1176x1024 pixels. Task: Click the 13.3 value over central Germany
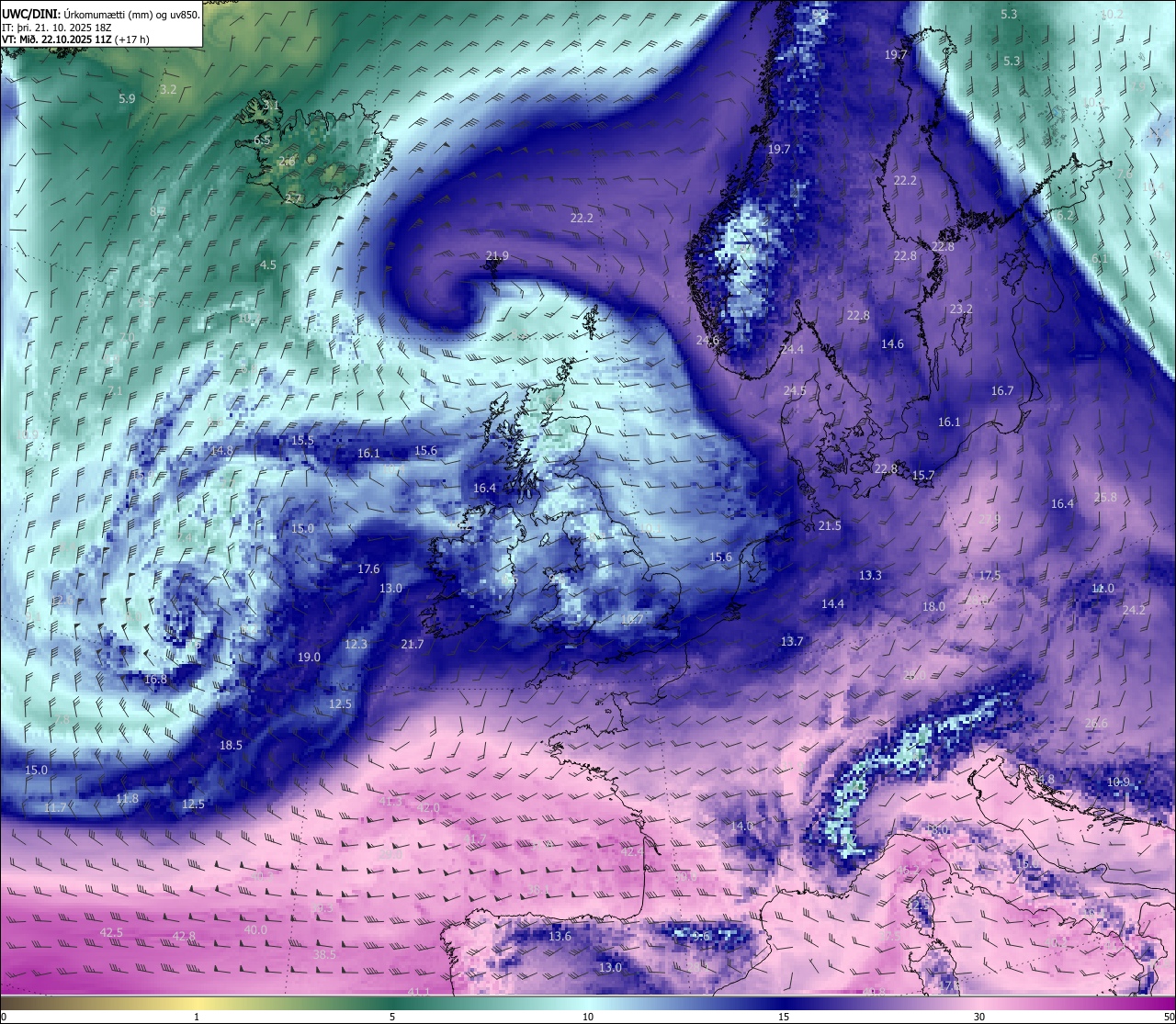pos(870,575)
